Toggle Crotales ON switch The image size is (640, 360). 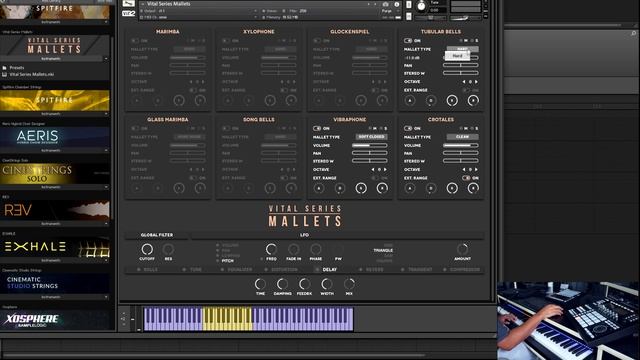[408, 129]
